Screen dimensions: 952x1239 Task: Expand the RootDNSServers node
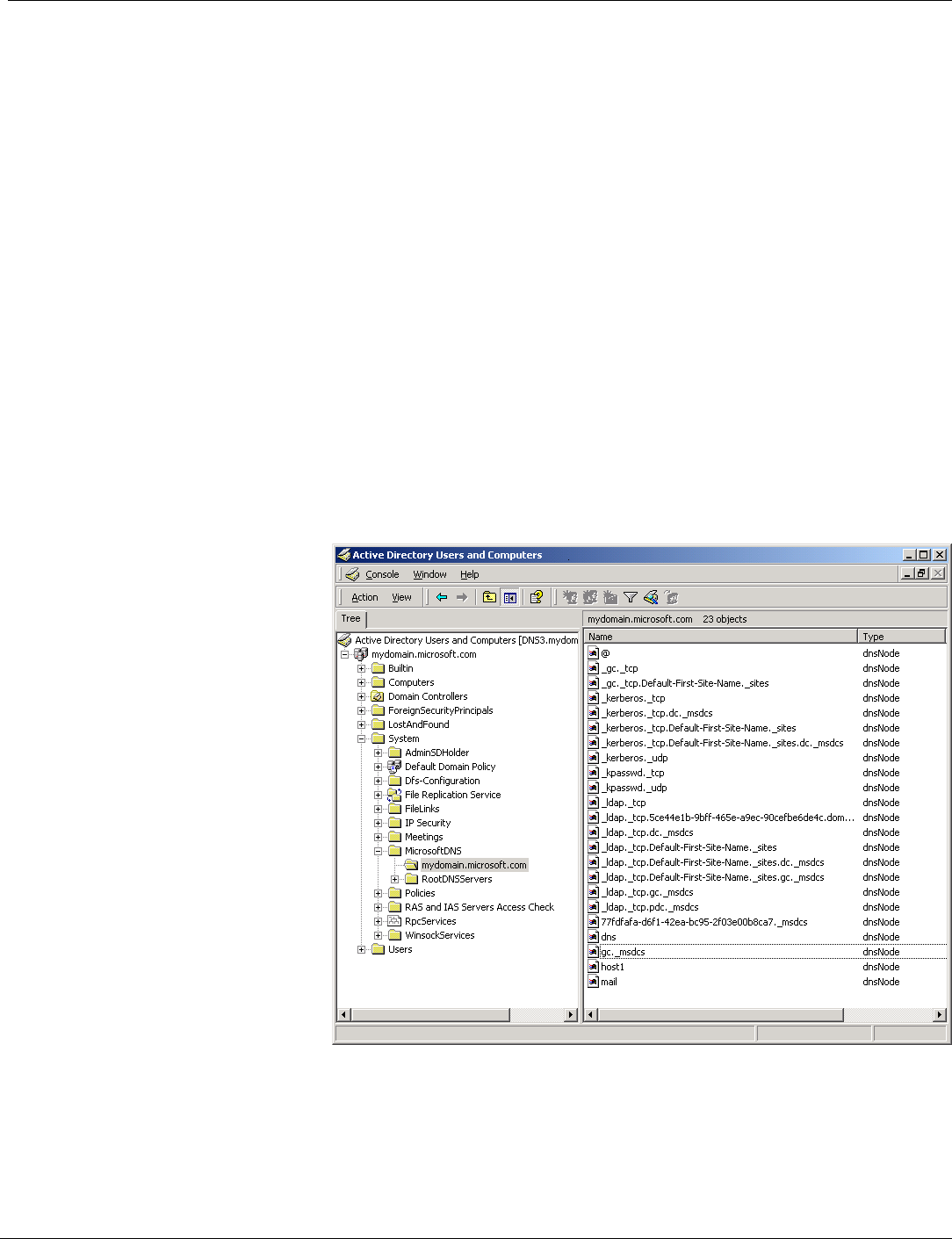(x=395, y=879)
